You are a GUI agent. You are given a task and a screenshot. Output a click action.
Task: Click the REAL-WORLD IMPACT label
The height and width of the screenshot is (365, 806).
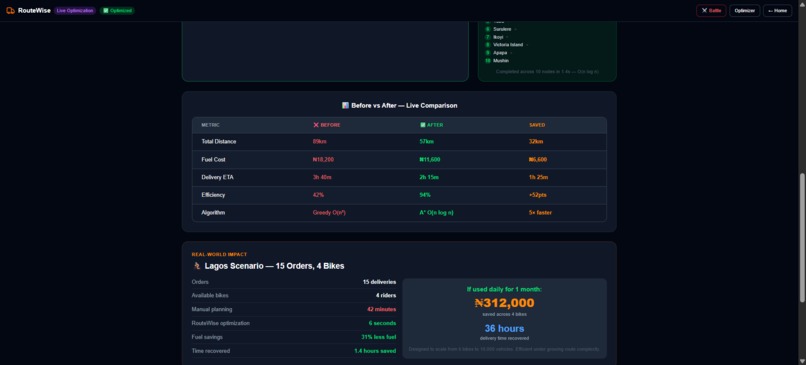pyautogui.click(x=219, y=254)
